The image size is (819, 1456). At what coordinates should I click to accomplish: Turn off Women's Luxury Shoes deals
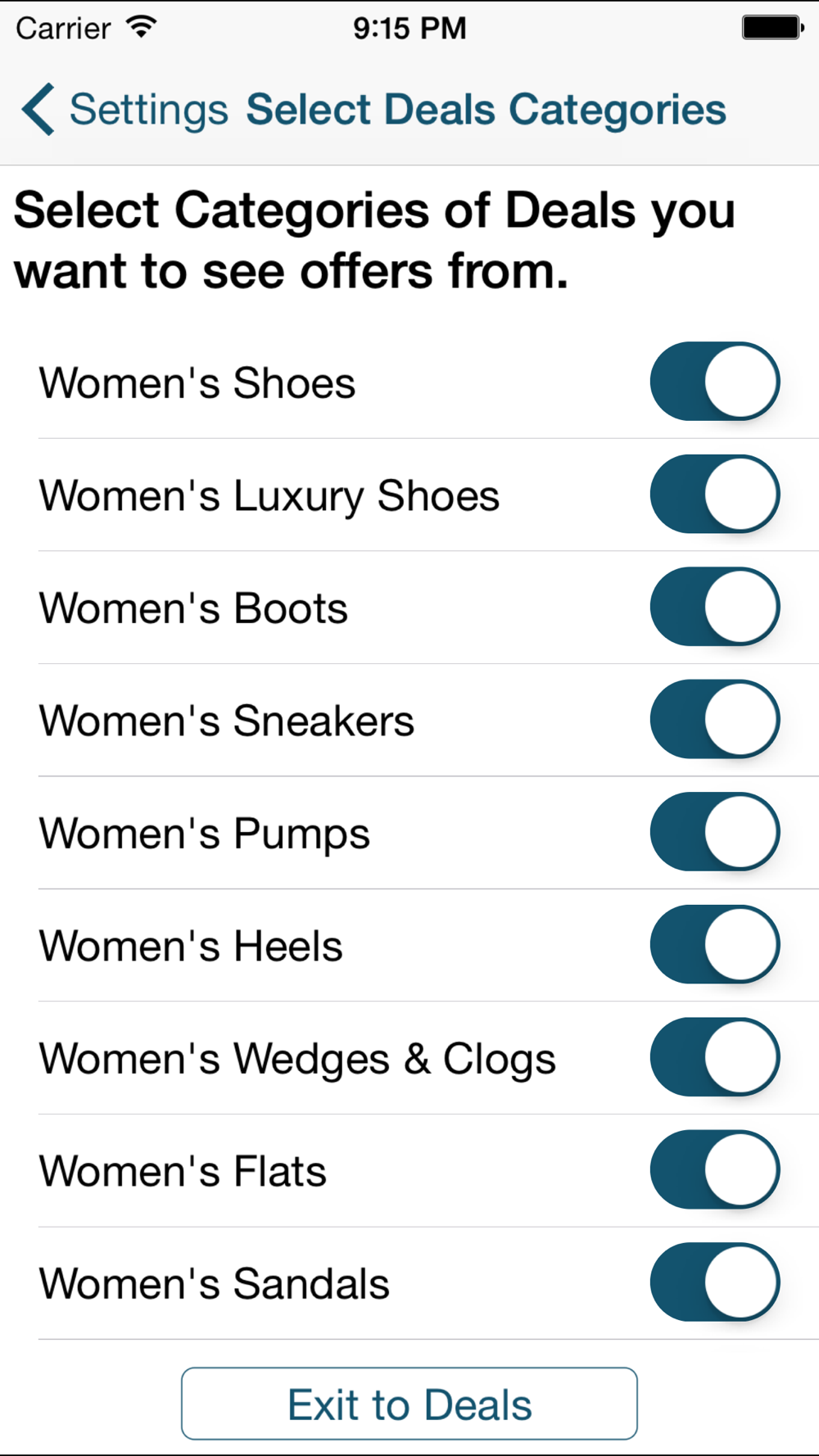pyautogui.click(x=715, y=494)
